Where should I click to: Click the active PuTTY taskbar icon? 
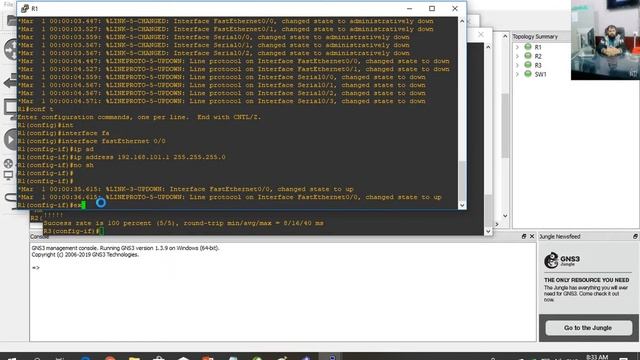click(331, 357)
